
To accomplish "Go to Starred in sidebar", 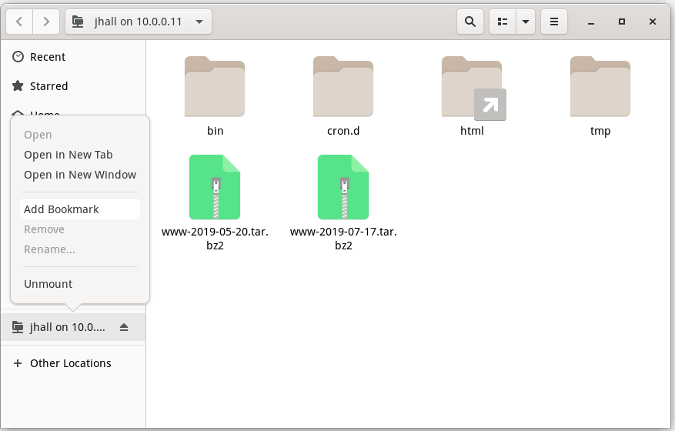I will click(48, 86).
